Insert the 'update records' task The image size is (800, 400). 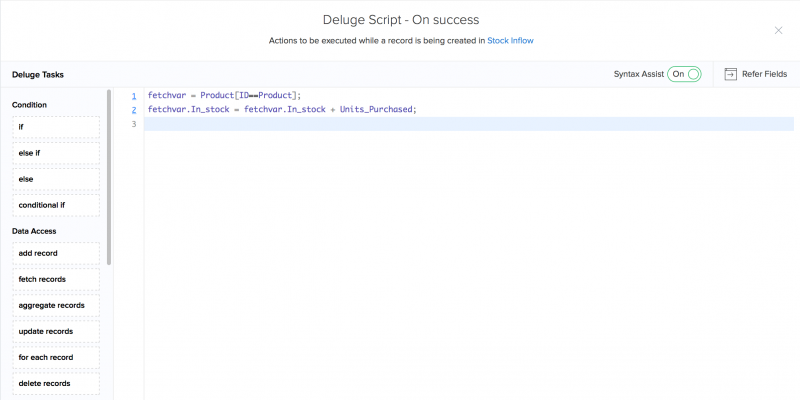pyautogui.click(x=56, y=331)
